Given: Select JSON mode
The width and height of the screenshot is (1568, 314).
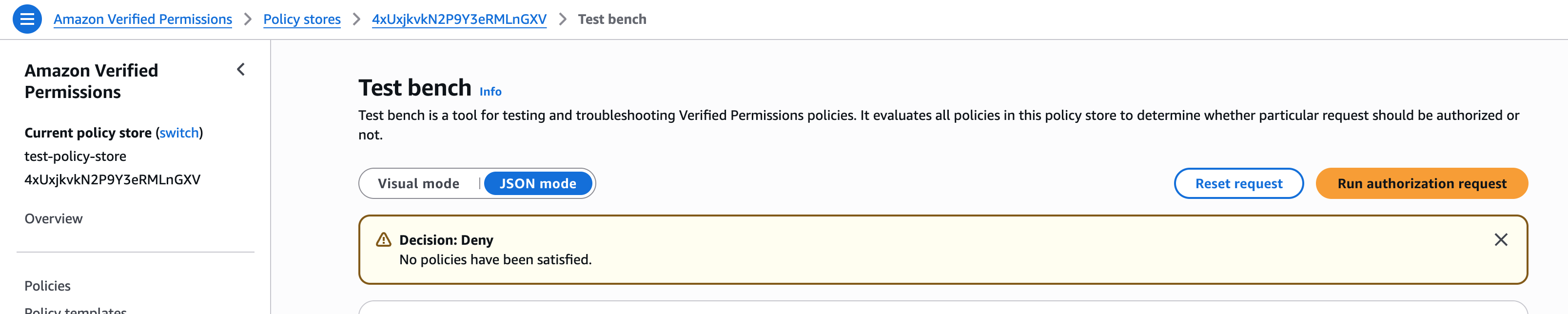Looking at the screenshot, I should [x=537, y=184].
